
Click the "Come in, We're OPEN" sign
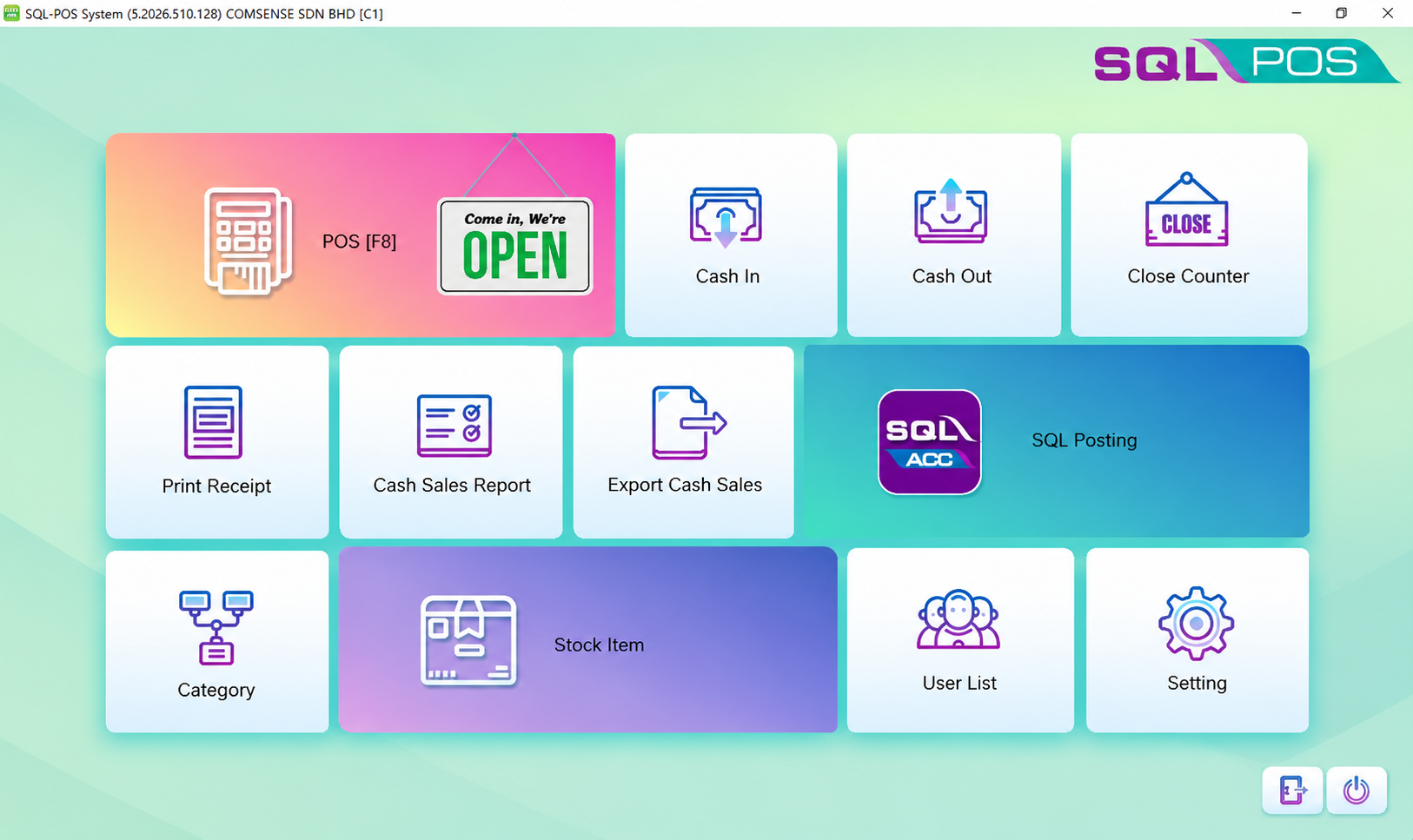[x=514, y=246]
